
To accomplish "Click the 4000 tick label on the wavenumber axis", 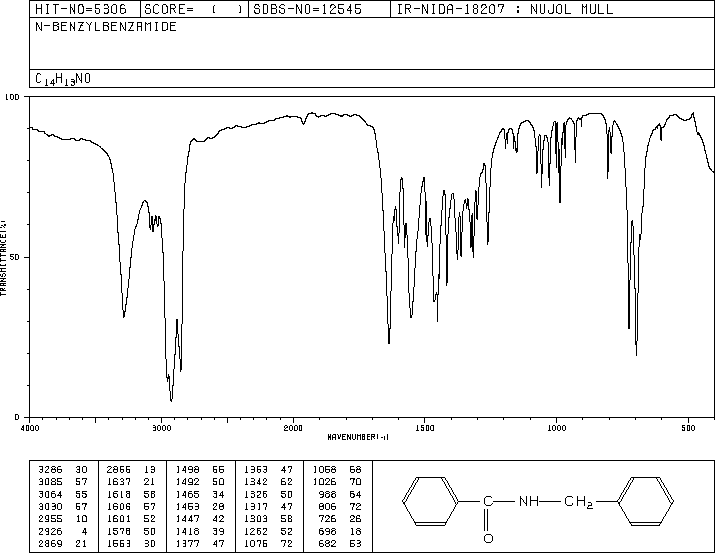I will click(x=30, y=428).
